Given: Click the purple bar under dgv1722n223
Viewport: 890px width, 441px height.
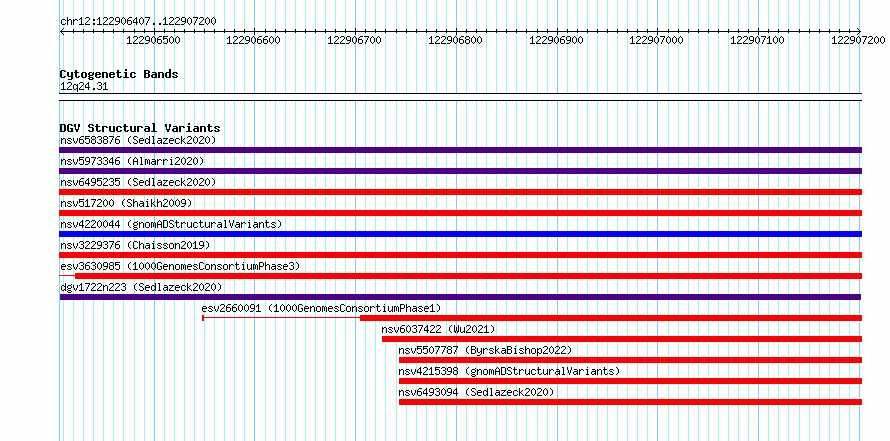Looking at the screenshot, I should coord(460,297).
